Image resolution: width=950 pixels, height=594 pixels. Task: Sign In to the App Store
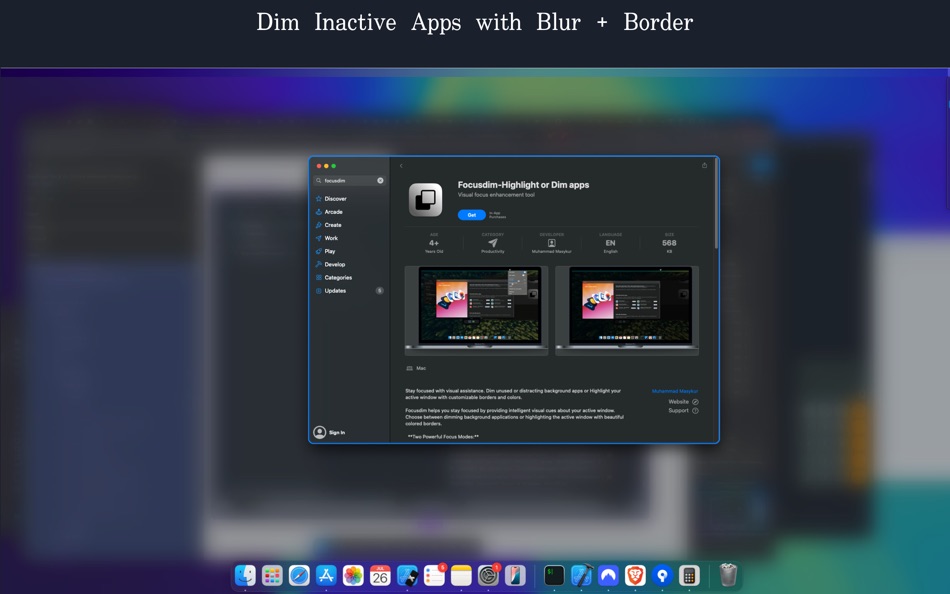tap(330, 432)
